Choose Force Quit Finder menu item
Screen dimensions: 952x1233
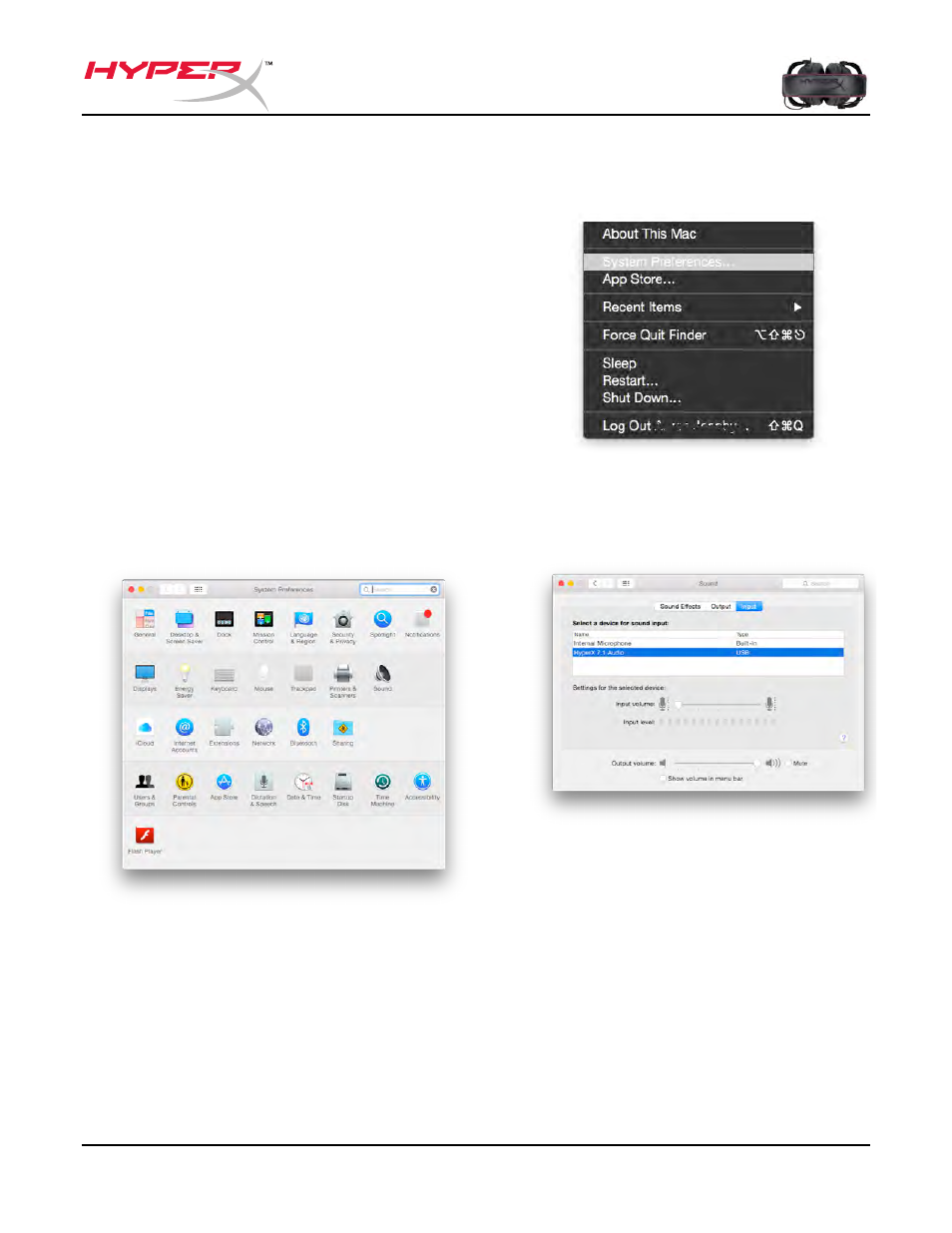coord(699,335)
